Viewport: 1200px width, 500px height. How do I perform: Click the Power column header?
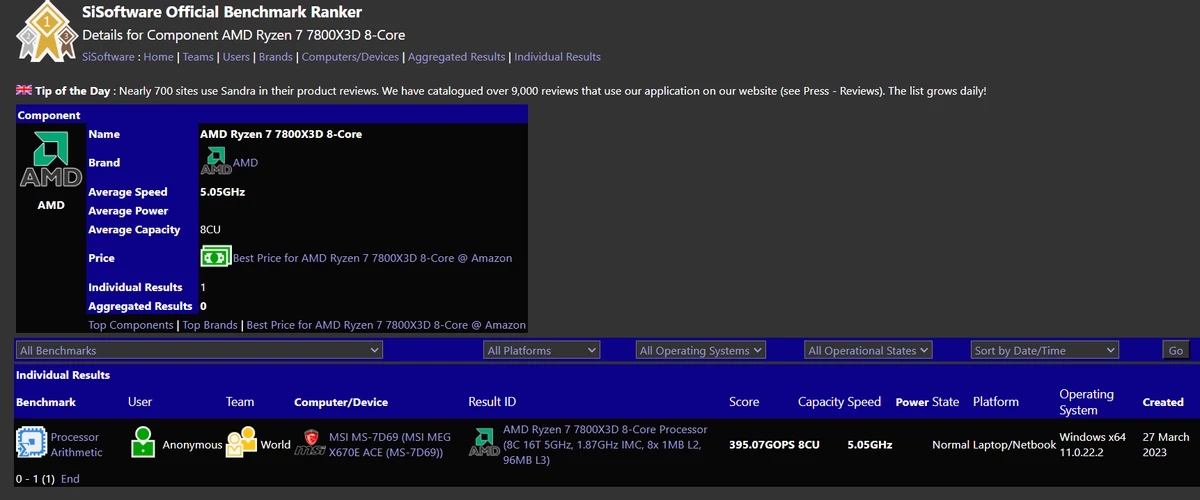pyautogui.click(x=912, y=402)
